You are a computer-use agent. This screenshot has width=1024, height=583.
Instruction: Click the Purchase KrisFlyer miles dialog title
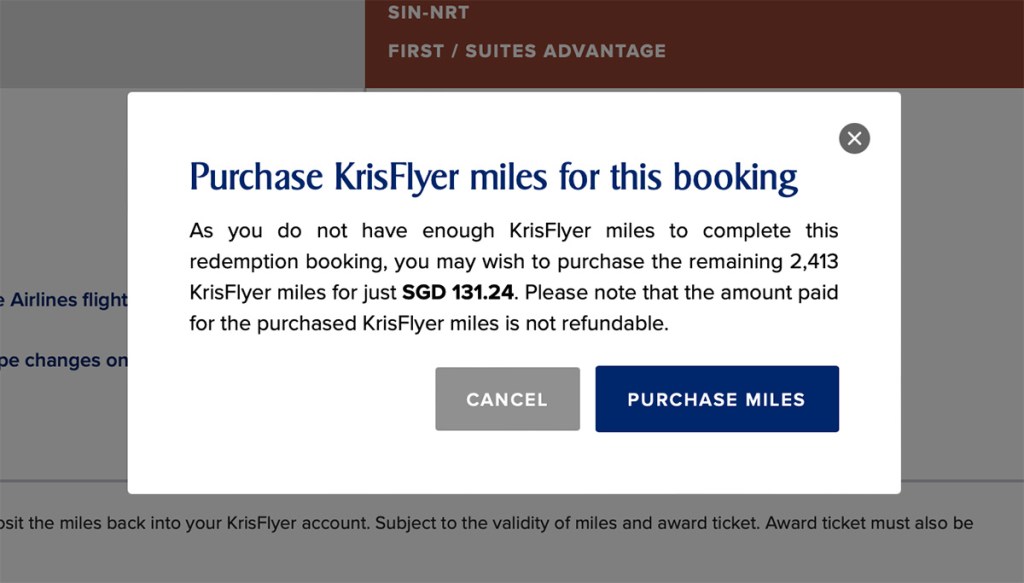[x=492, y=176]
